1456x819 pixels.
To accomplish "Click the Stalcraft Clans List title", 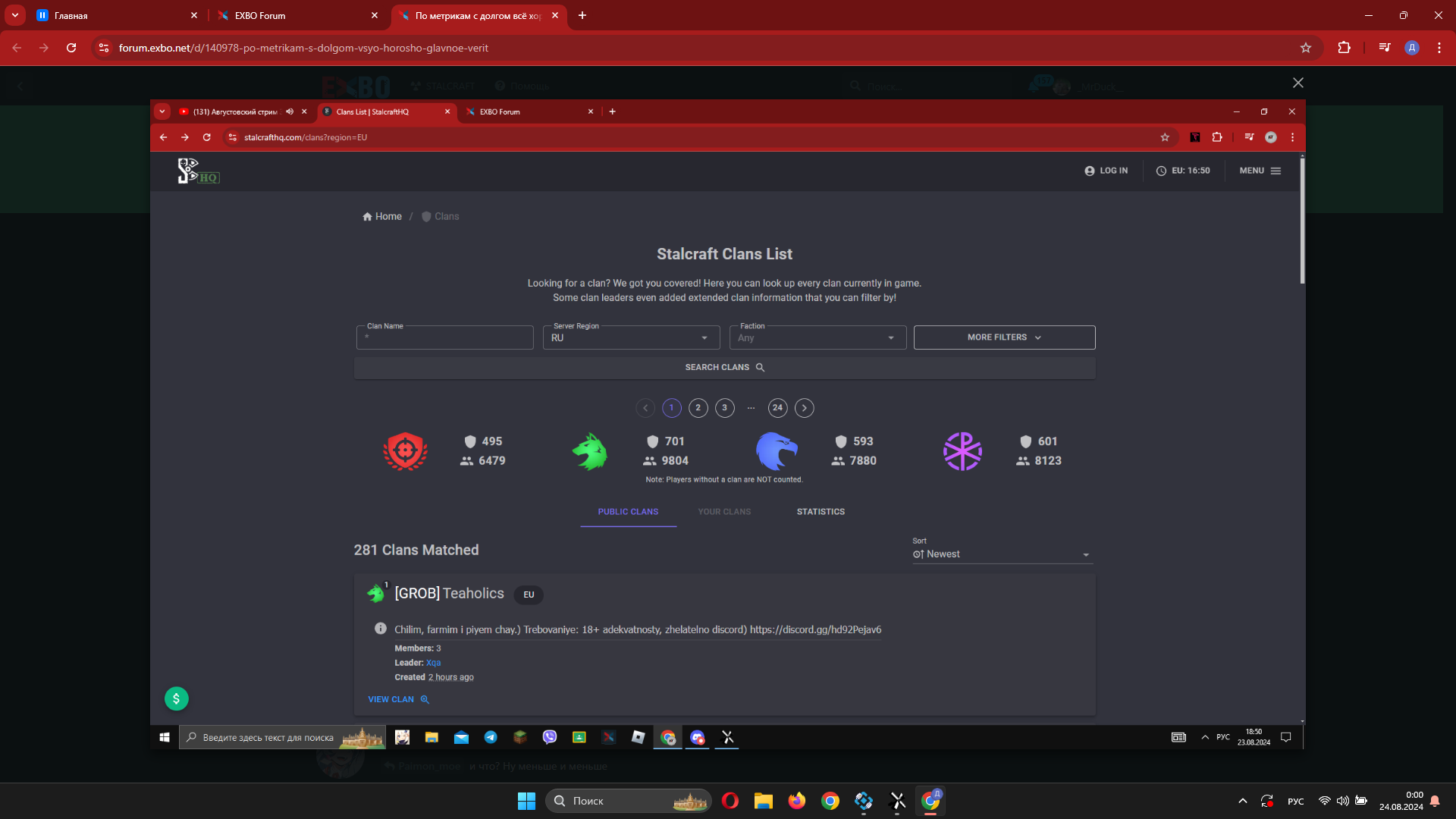I will point(724,254).
